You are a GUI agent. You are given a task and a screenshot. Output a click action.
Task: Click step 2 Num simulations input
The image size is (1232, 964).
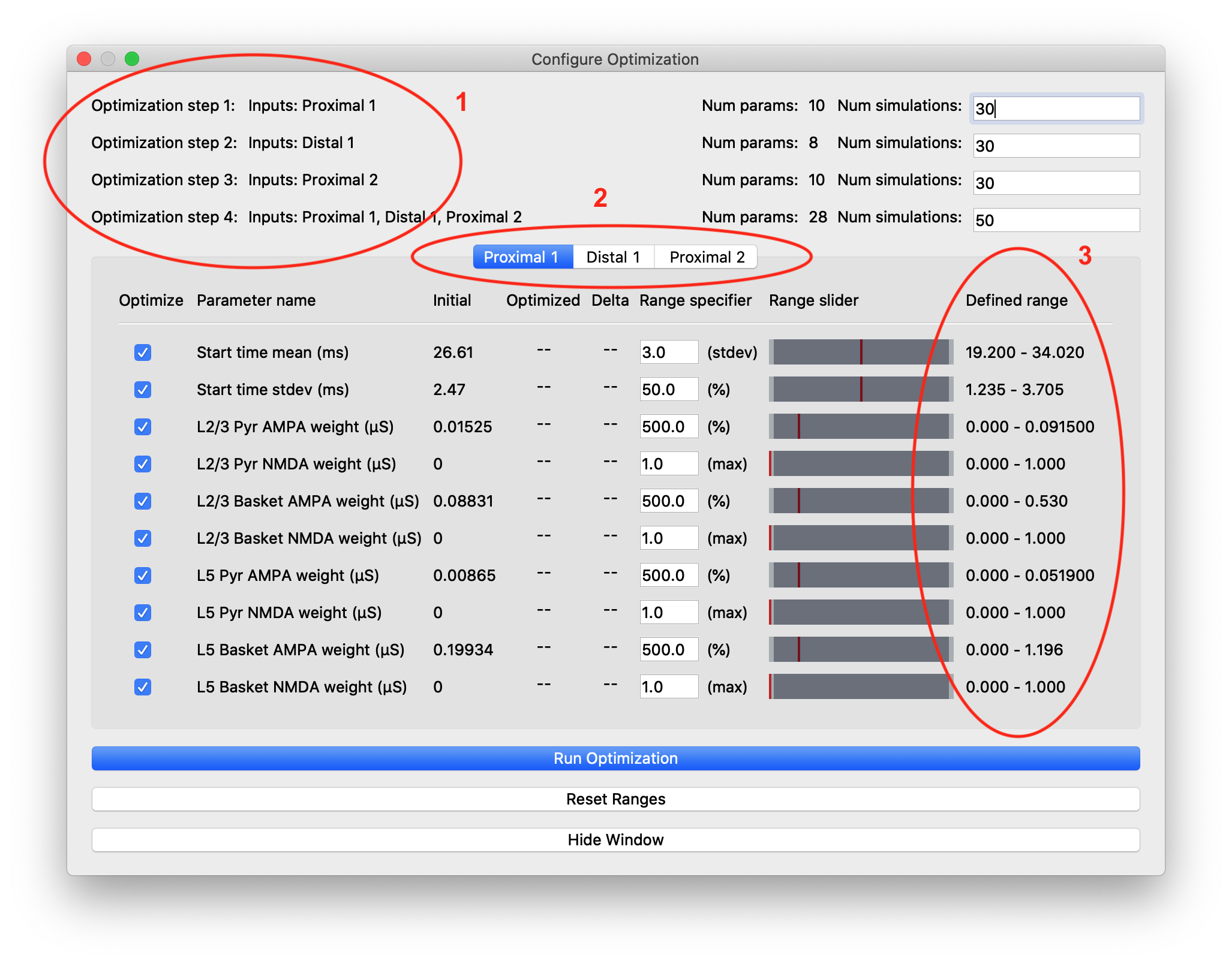click(x=1056, y=146)
